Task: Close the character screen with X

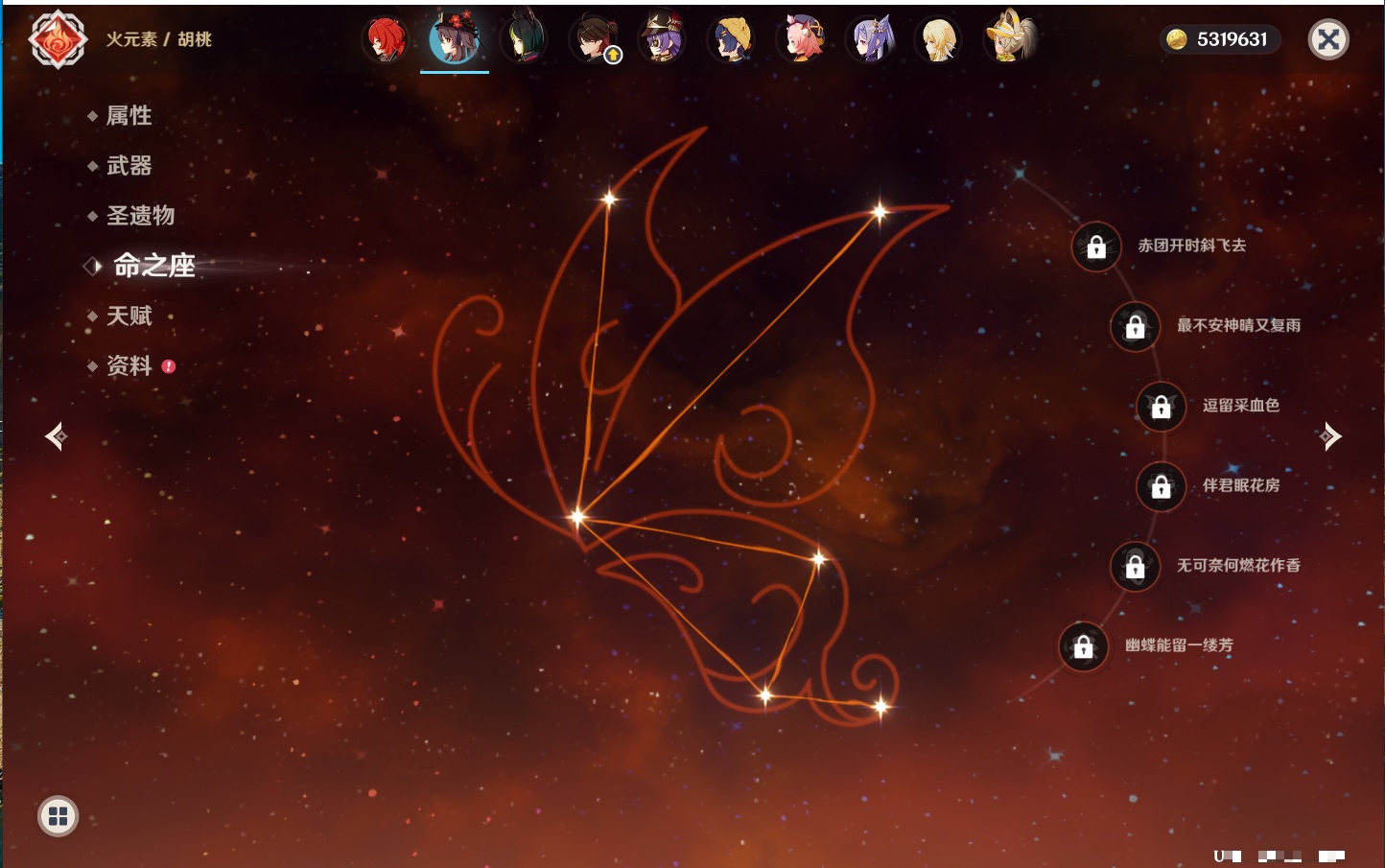Action: (1328, 39)
